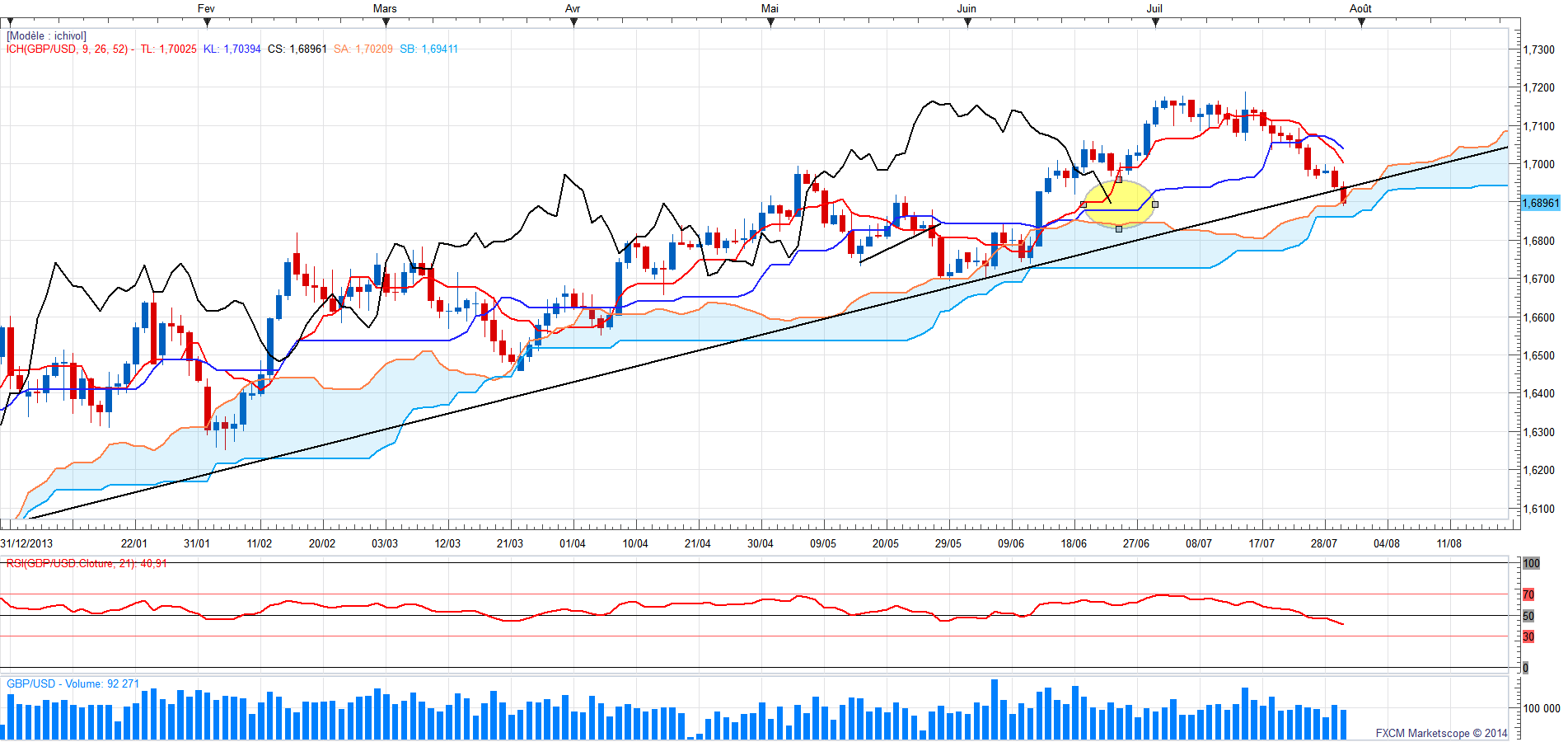Grab the bottom handle of the yellow ellipse
This screenshot has width=1568, height=742.
[x=1119, y=229]
